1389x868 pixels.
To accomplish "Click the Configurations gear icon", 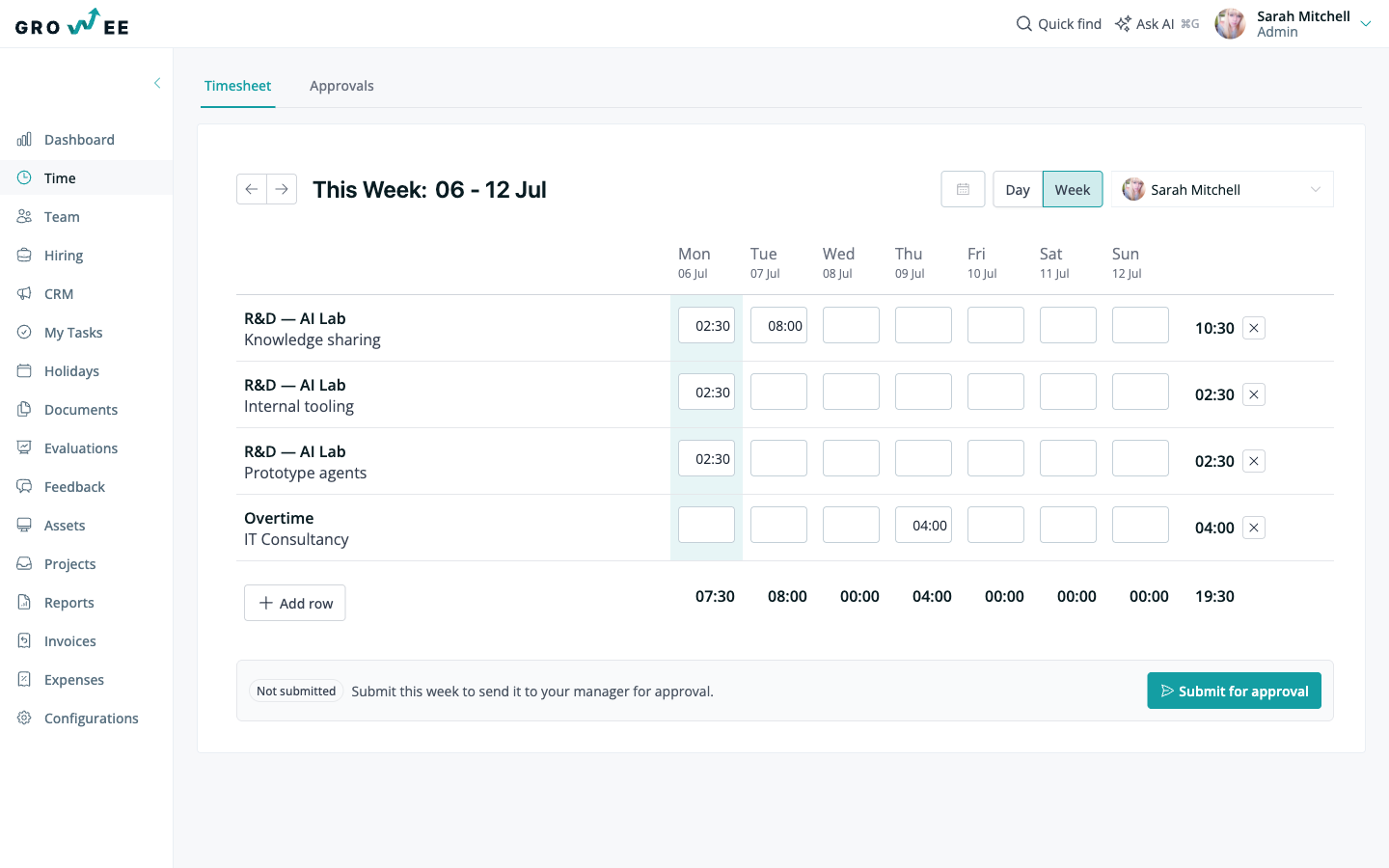I will click(x=24, y=719).
